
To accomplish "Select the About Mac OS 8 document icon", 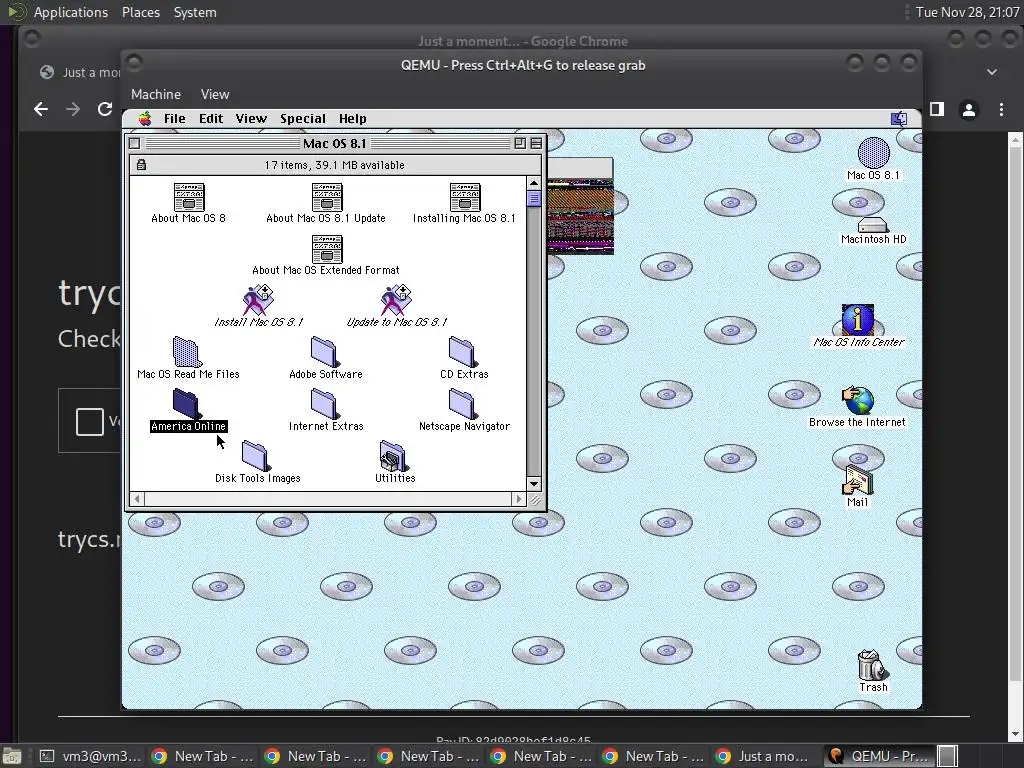I will click(x=189, y=197).
